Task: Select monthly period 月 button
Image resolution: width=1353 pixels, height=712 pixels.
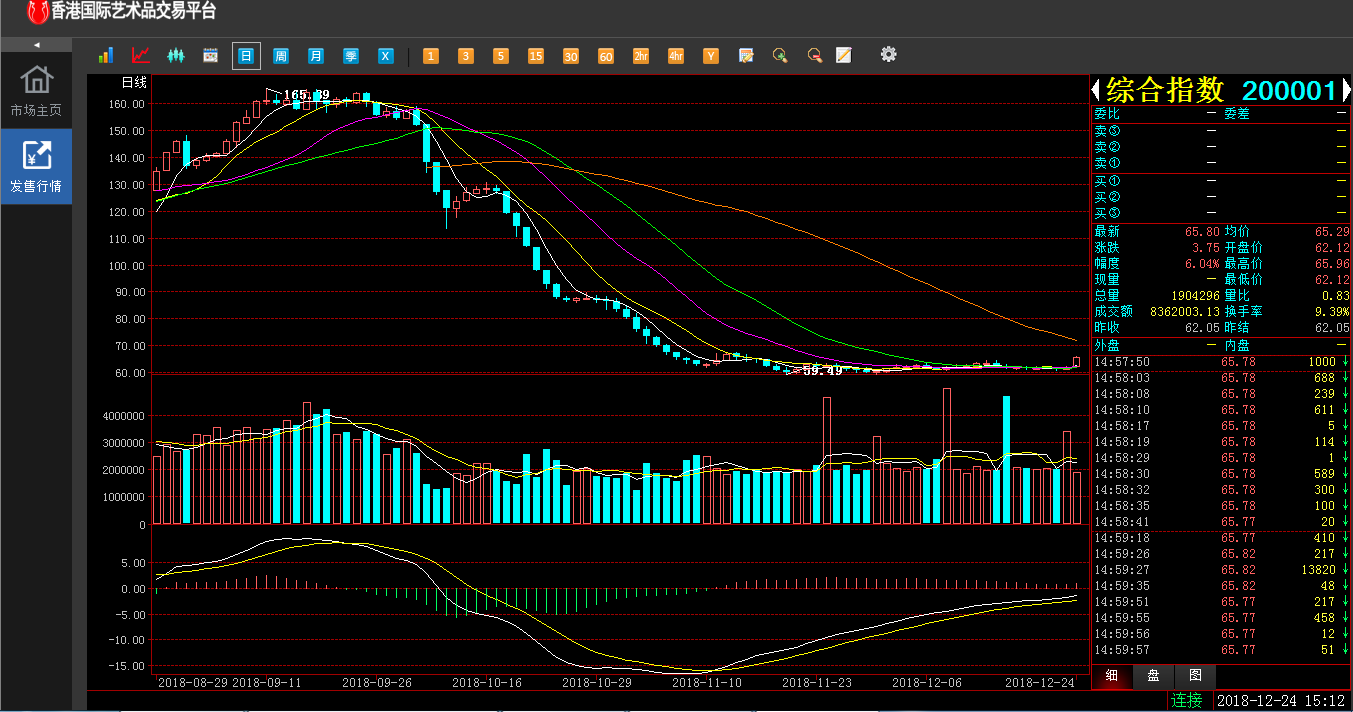Action: pyautogui.click(x=316, y=56)
